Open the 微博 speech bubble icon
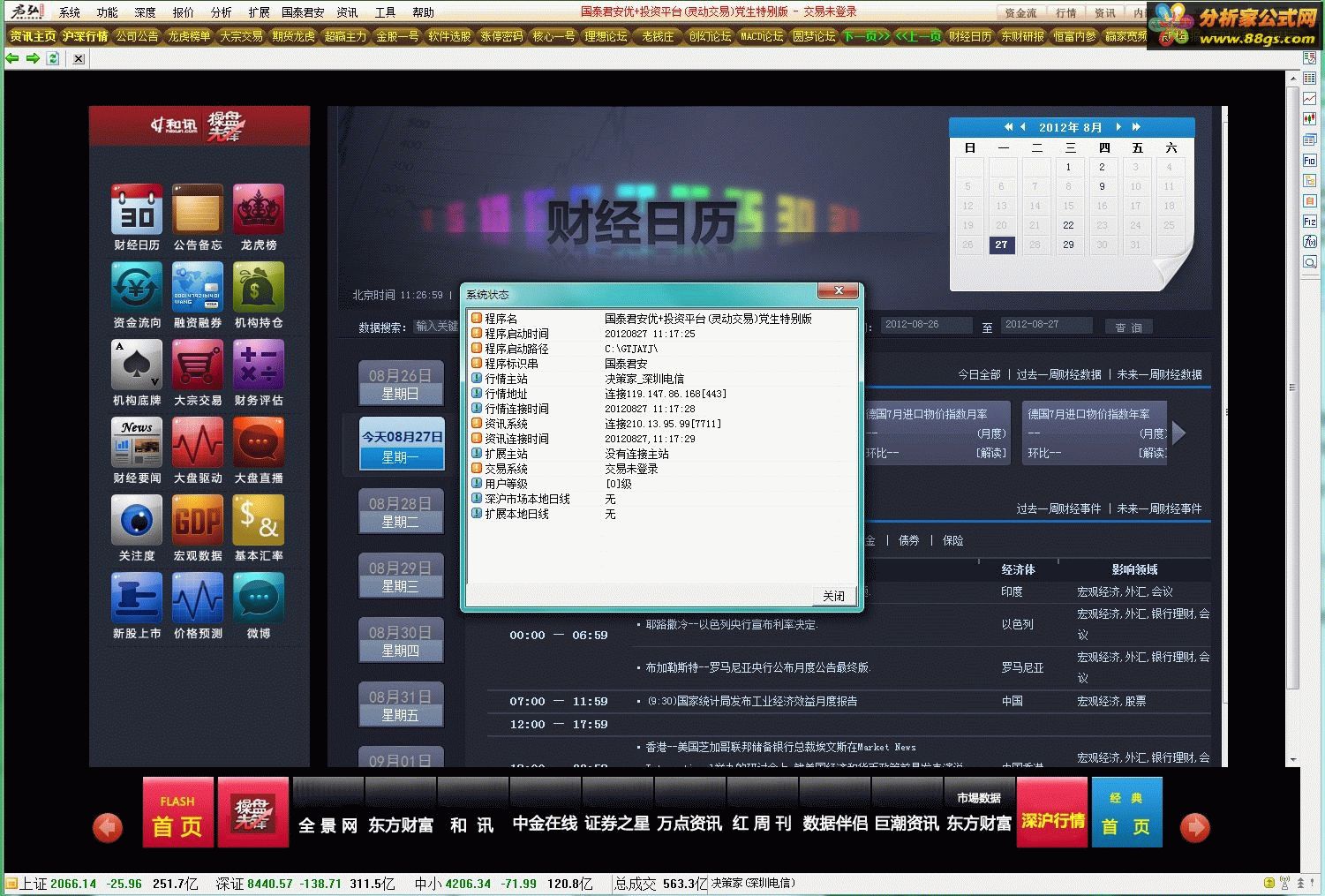Viewport: 1325px width, 896px height. (259, 599)
